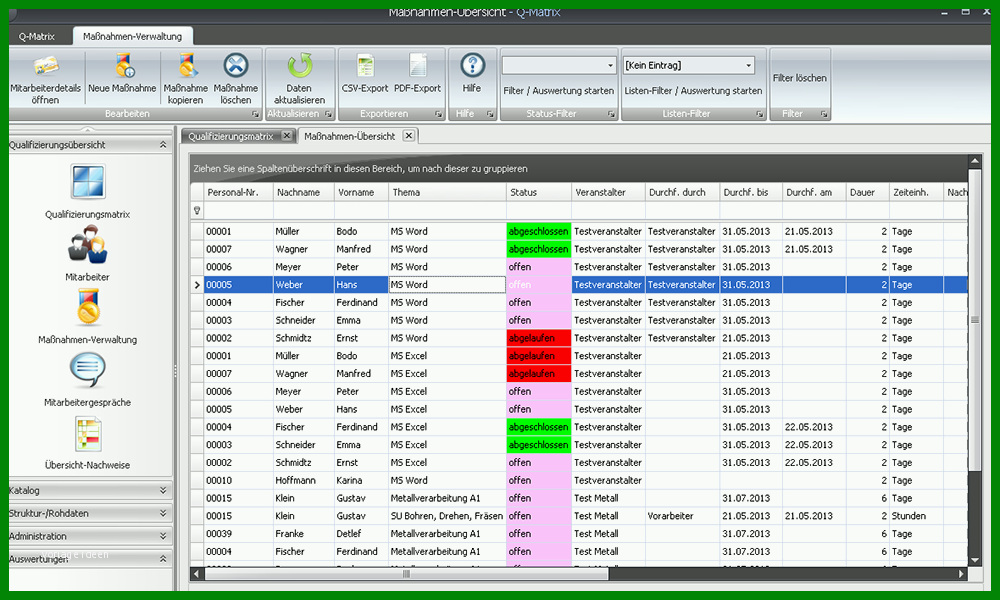1000x600 pixels.
Task: Click the 'SU Bohren, Drehen, Fräsen' cell
Action: pos(447,516)
